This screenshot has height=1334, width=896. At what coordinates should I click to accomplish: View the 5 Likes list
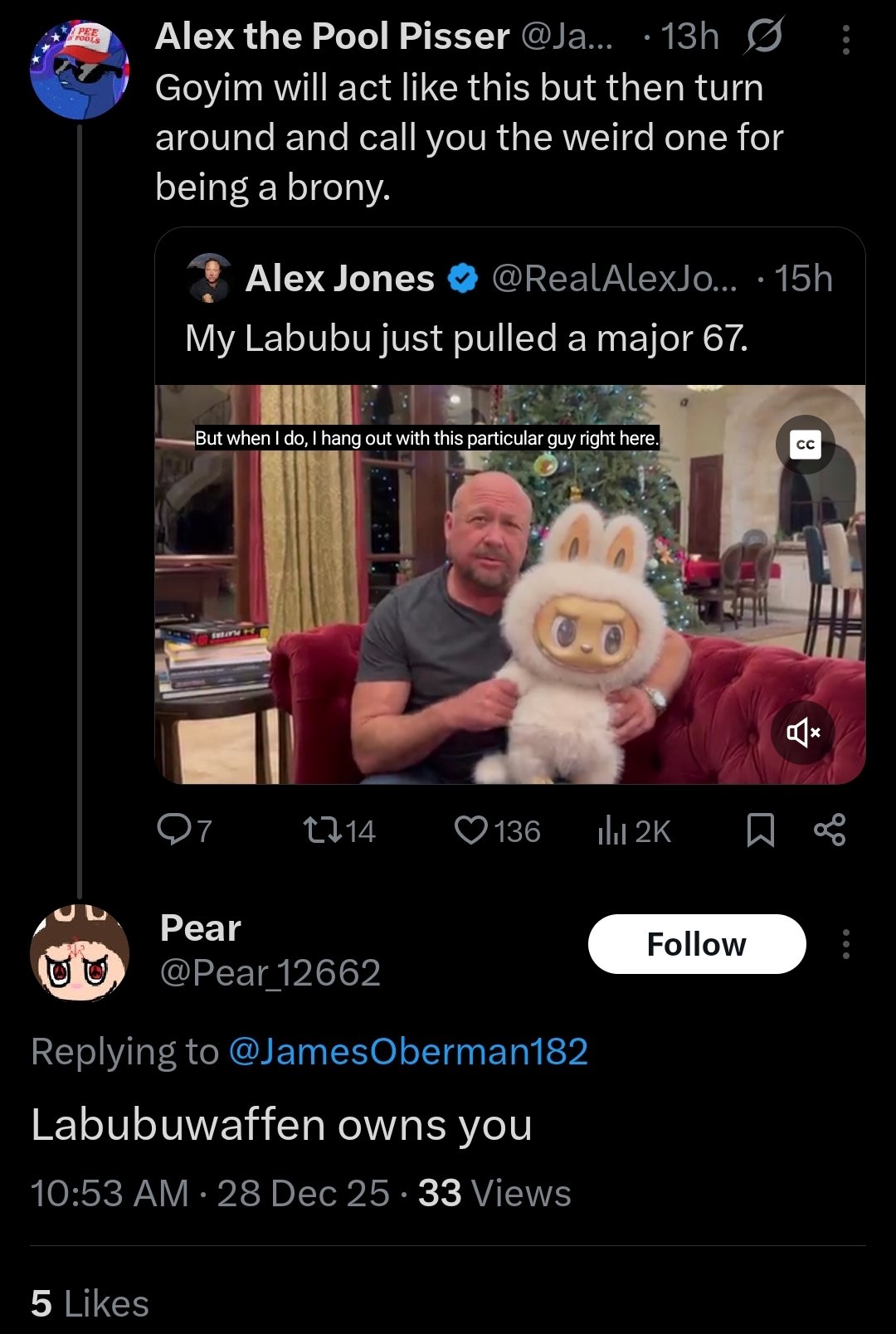coord(90,1303)
